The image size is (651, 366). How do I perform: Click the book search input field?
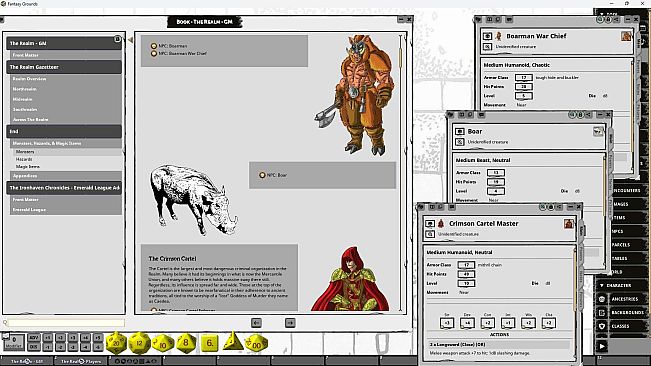tap(66, 322)
